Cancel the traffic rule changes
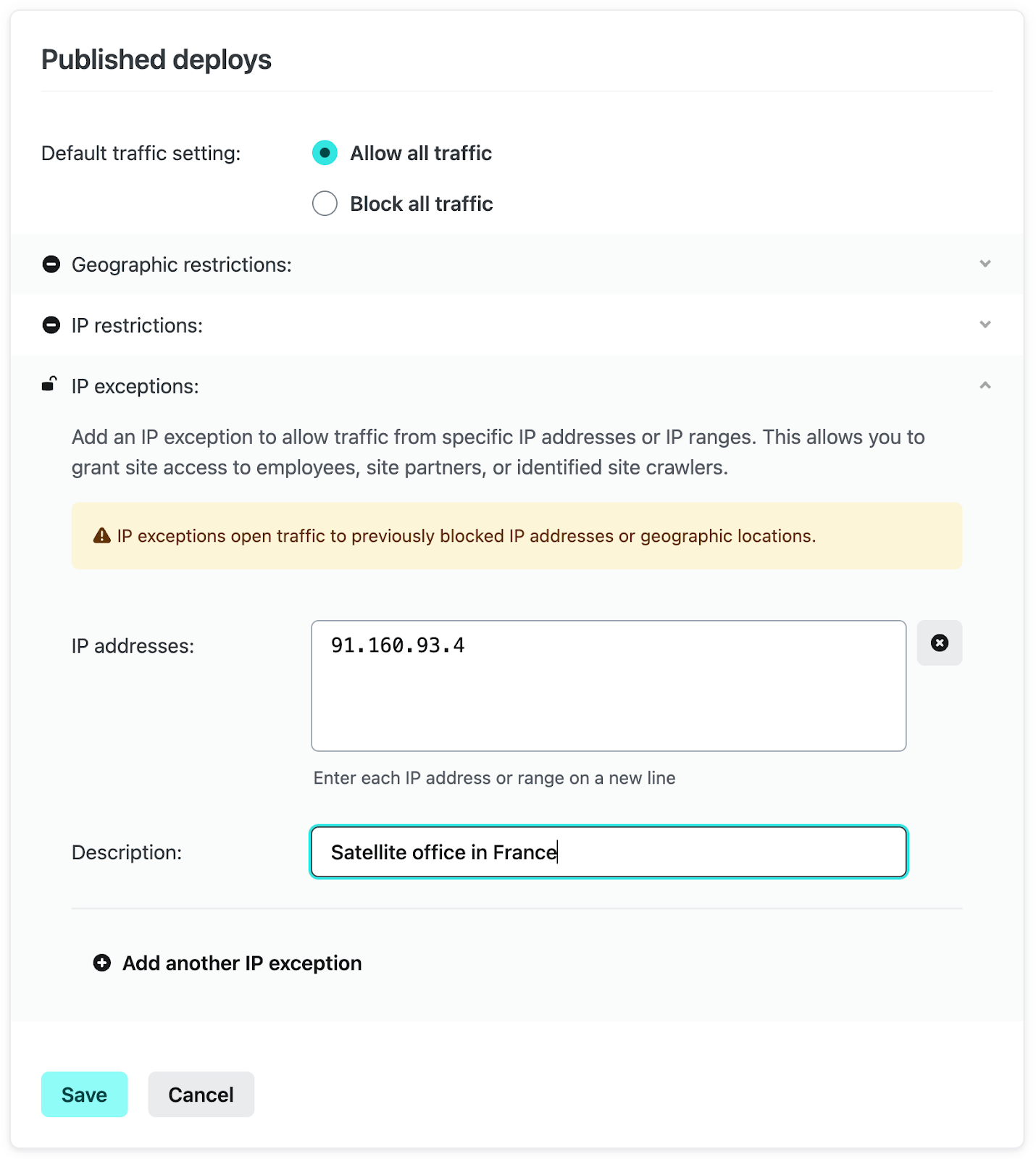 pos(201,1094)
